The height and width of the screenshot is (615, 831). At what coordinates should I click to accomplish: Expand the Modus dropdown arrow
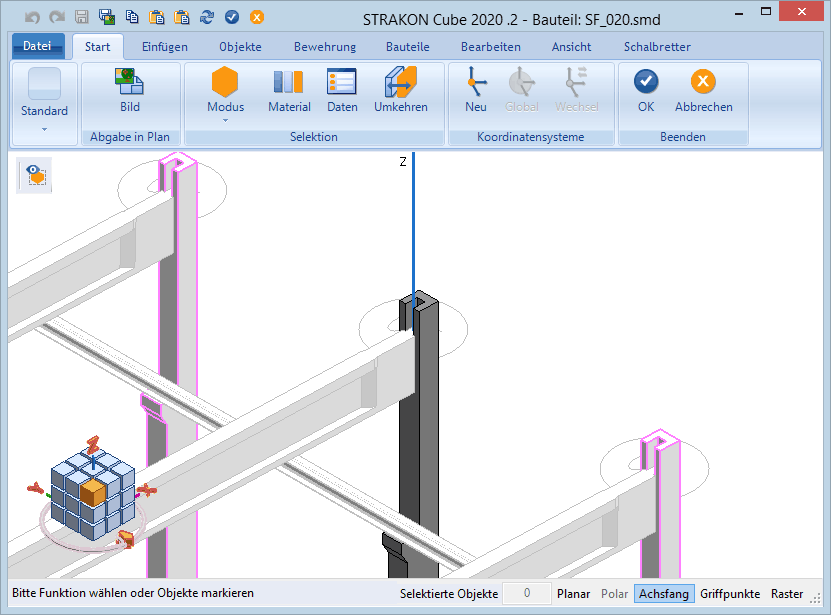click(225, 121)
